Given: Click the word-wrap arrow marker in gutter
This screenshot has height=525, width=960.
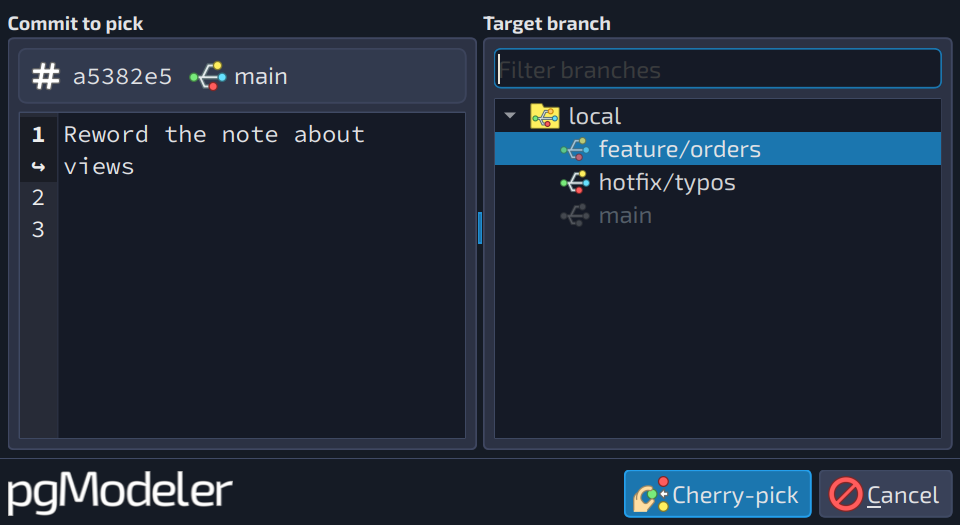Looking at the screenshot, I should [38, 166].
